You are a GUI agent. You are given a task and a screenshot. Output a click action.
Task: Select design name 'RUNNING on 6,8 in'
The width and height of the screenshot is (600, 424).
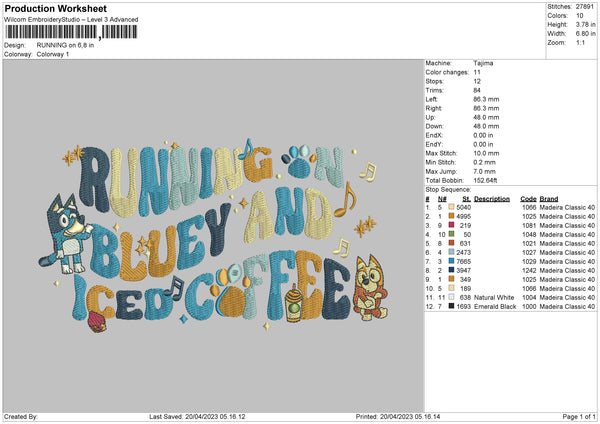coord(65,45)
